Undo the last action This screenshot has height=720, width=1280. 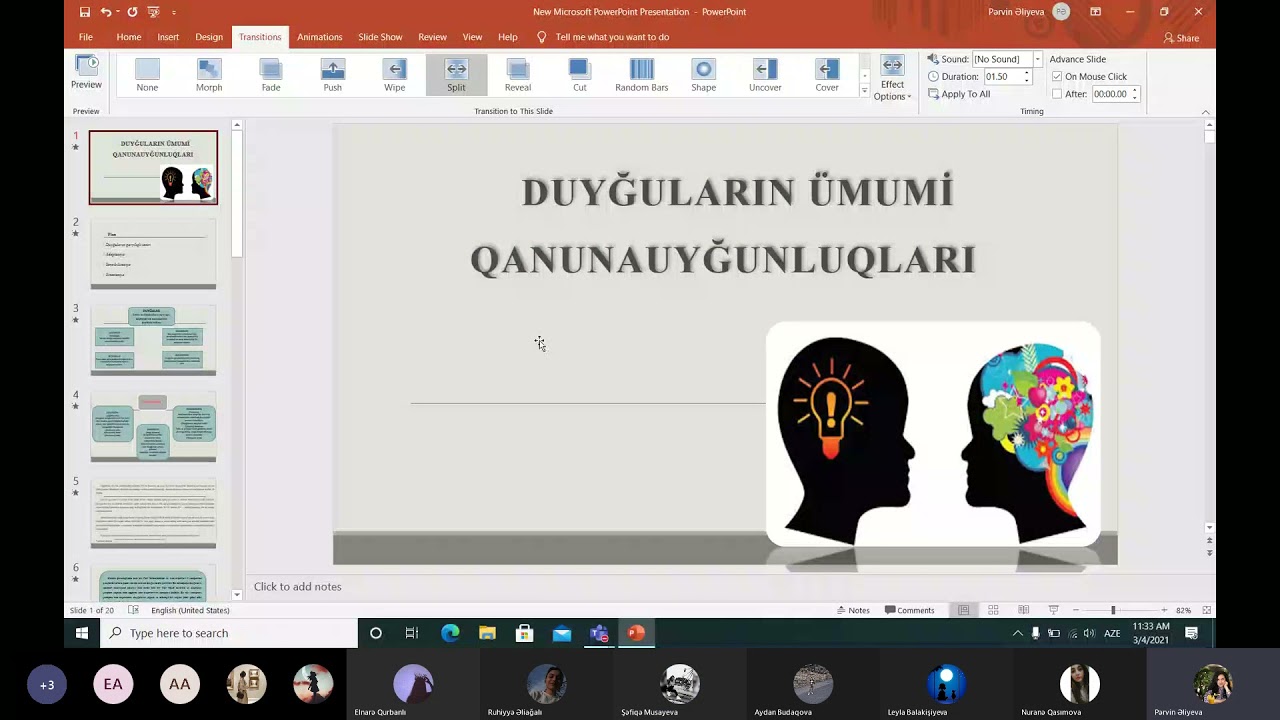click(x=105, y=12)
